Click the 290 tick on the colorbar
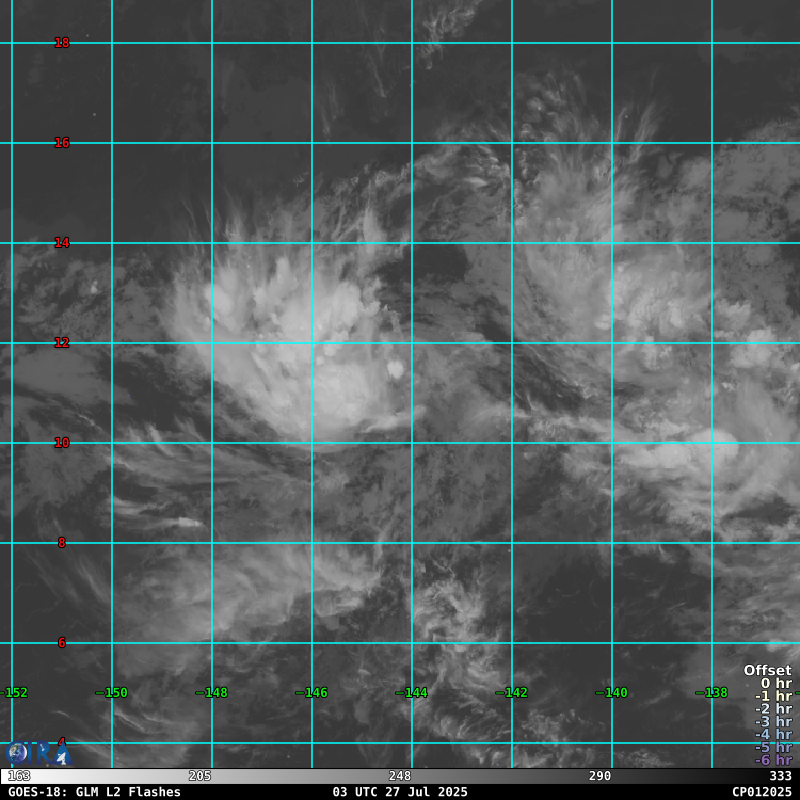This screenshot has height=800, width=800. click(600, 776)
